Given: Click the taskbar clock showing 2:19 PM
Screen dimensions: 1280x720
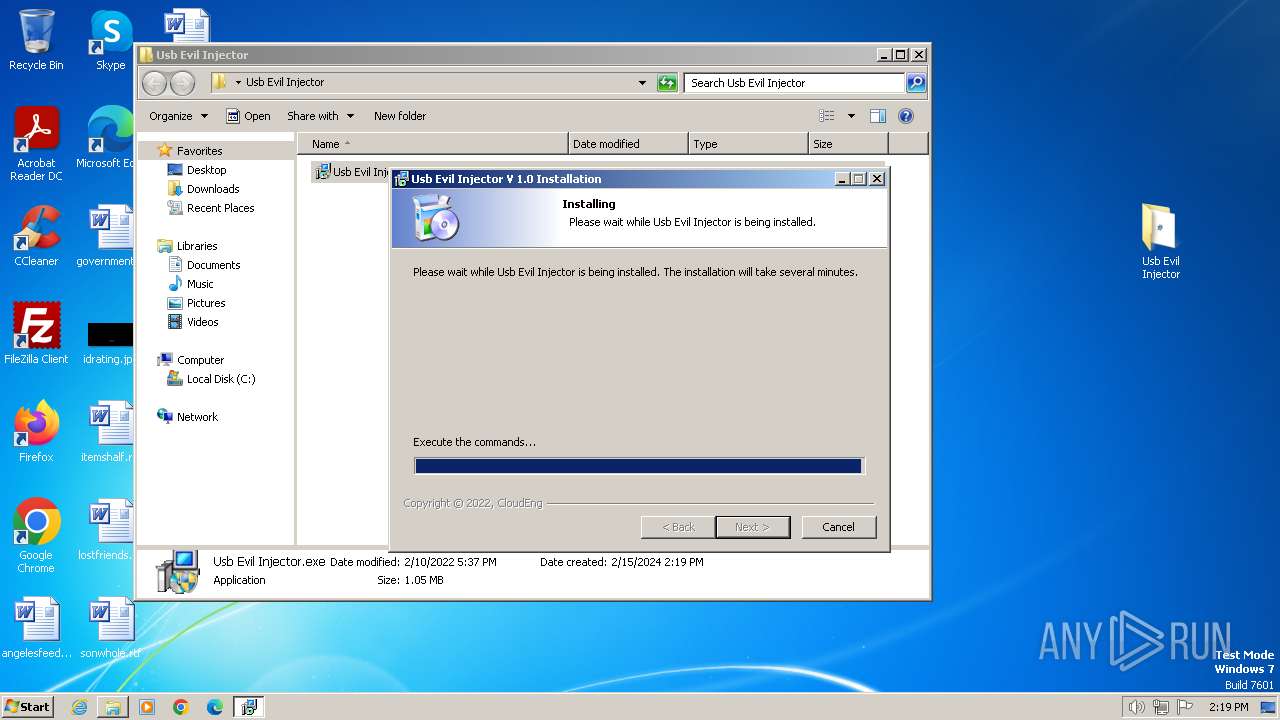Looking at the screenshot, I should pyautogui.click(x=1228, y=707).
